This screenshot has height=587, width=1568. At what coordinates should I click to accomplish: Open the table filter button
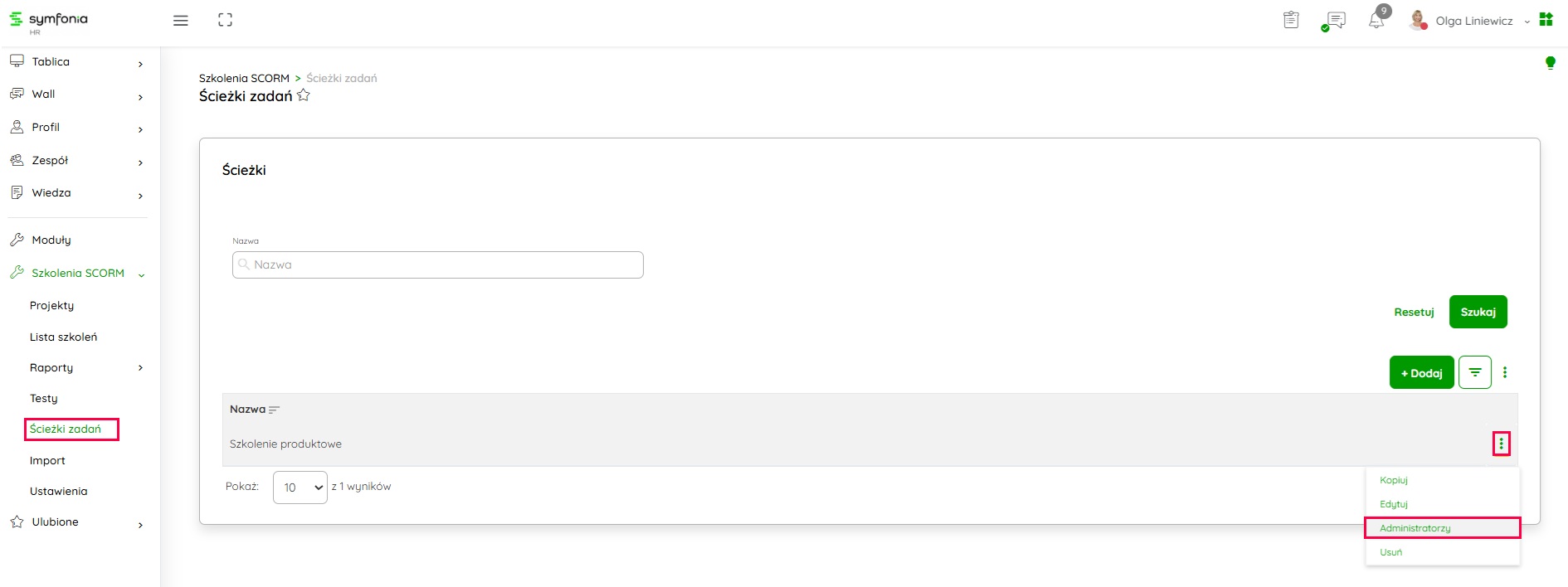click(1474, 372)
